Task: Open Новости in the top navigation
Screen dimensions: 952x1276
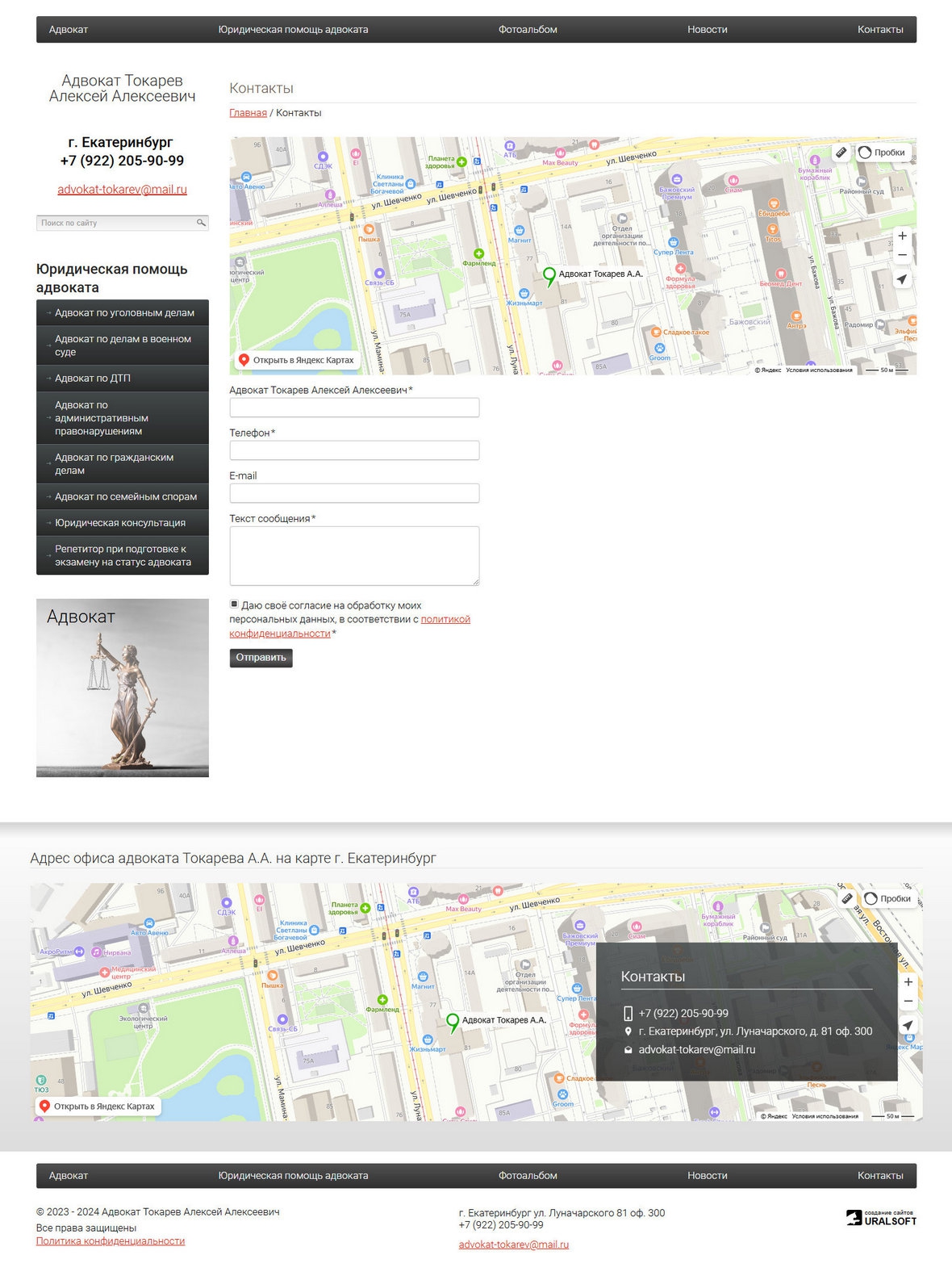Action: (707, 30)
